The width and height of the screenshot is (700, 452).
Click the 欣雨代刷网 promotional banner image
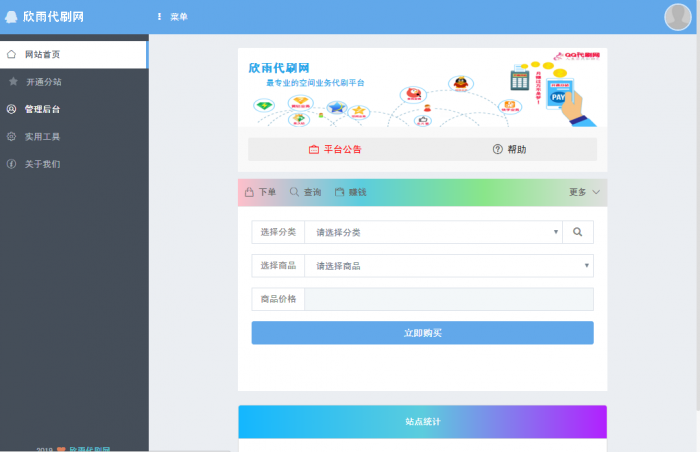coord(422,89)
